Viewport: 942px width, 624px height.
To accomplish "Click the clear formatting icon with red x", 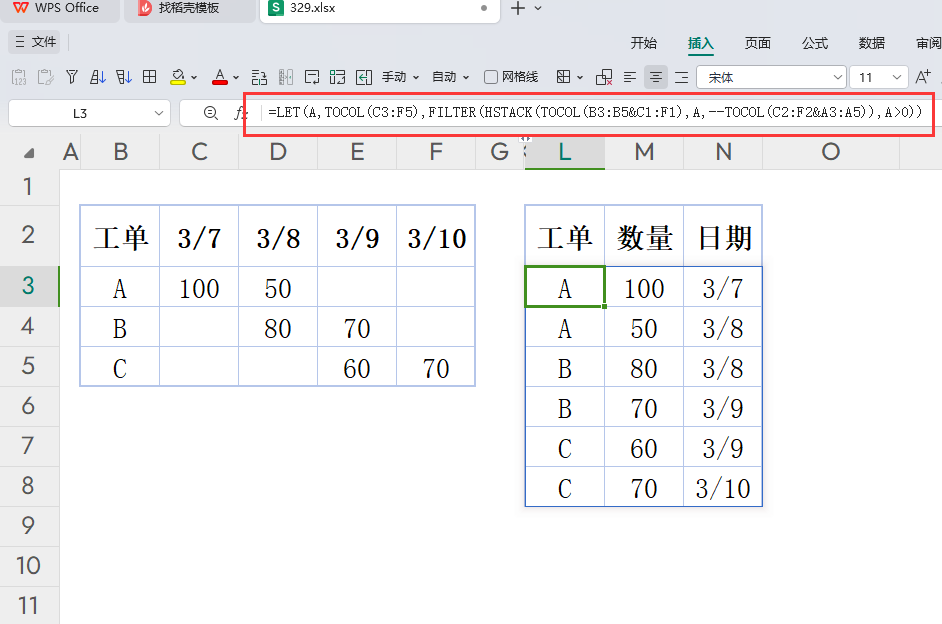I will pos(604,77).
